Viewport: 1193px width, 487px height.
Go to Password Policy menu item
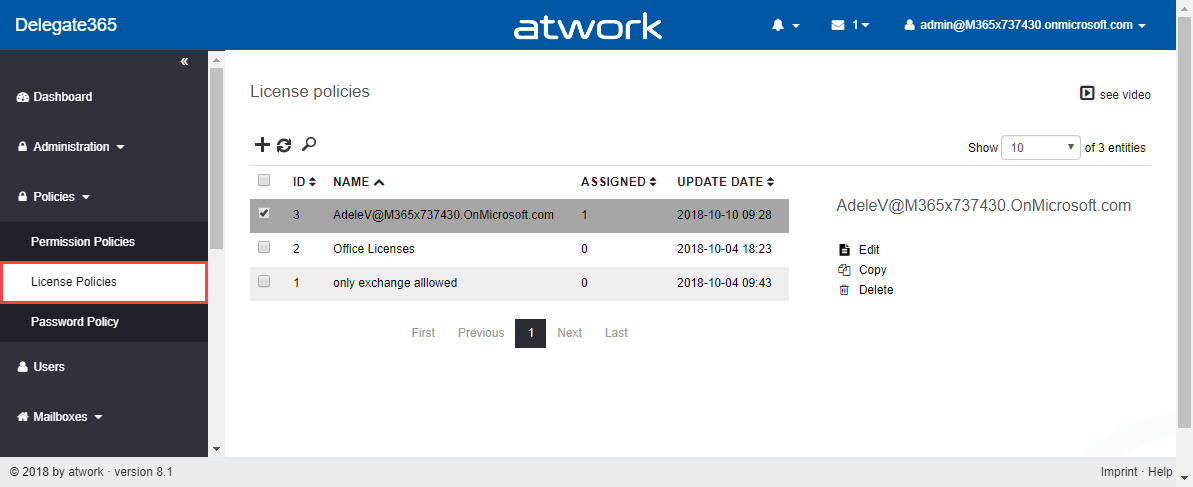pyautogui.click(x=75, y=322)
